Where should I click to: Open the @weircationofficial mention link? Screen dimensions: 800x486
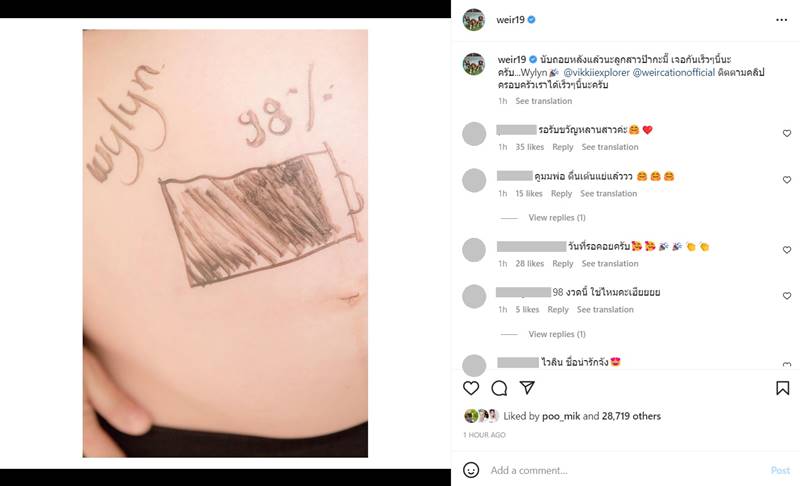click(x=673, y=72)
